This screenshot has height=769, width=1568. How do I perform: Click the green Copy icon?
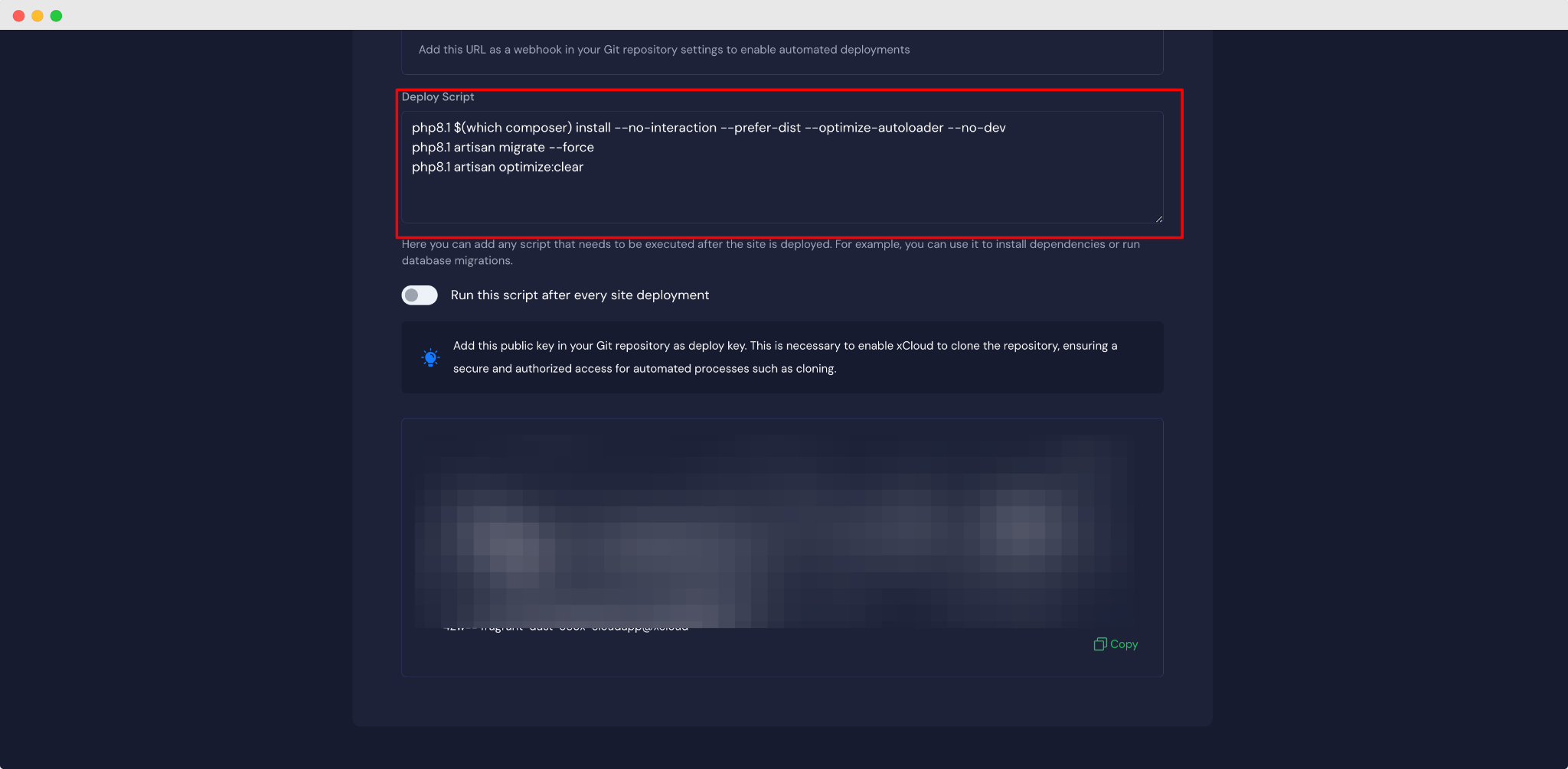(1100, 644)
